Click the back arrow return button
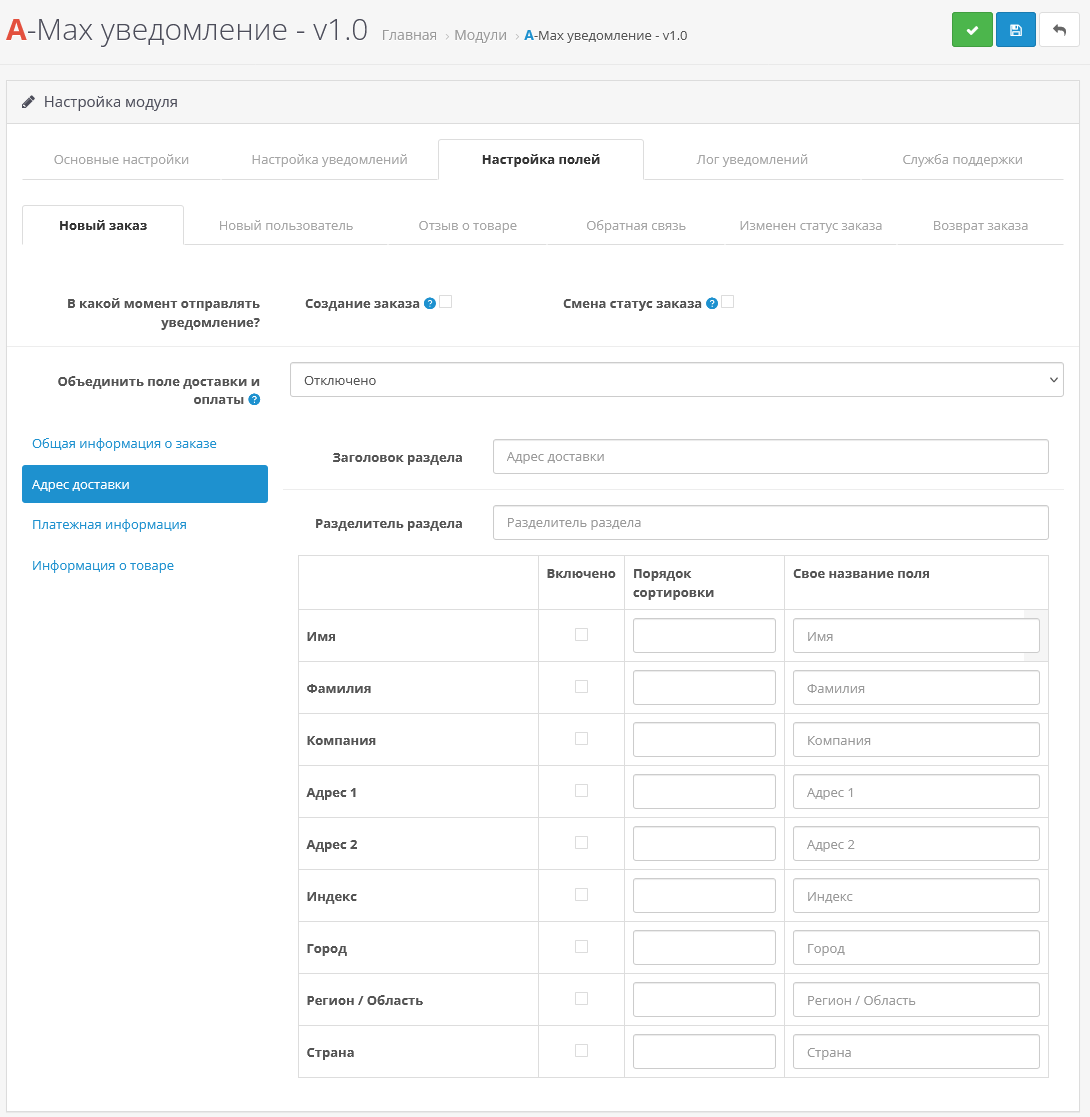The image size is (1090, 1117). (x=1059, y=30)
